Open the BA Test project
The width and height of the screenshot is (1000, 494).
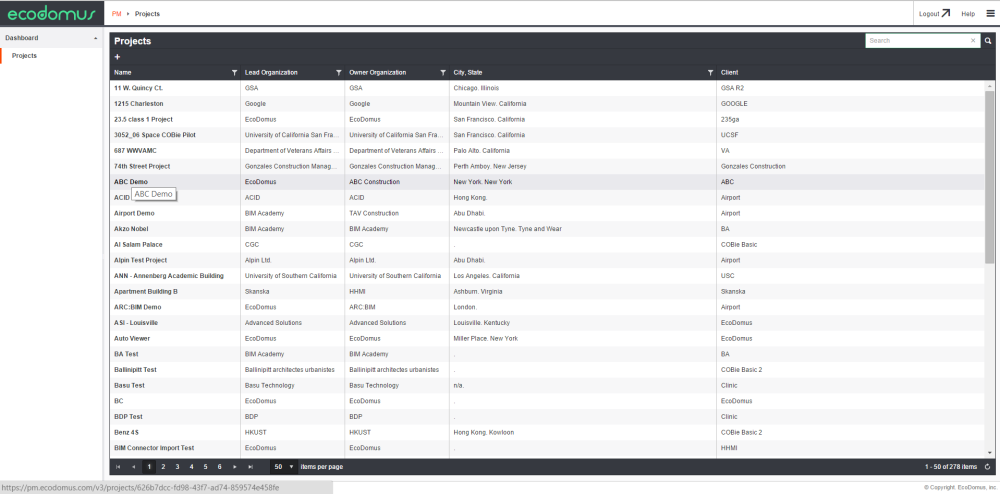pyautogui.click(x=126, y=354)
